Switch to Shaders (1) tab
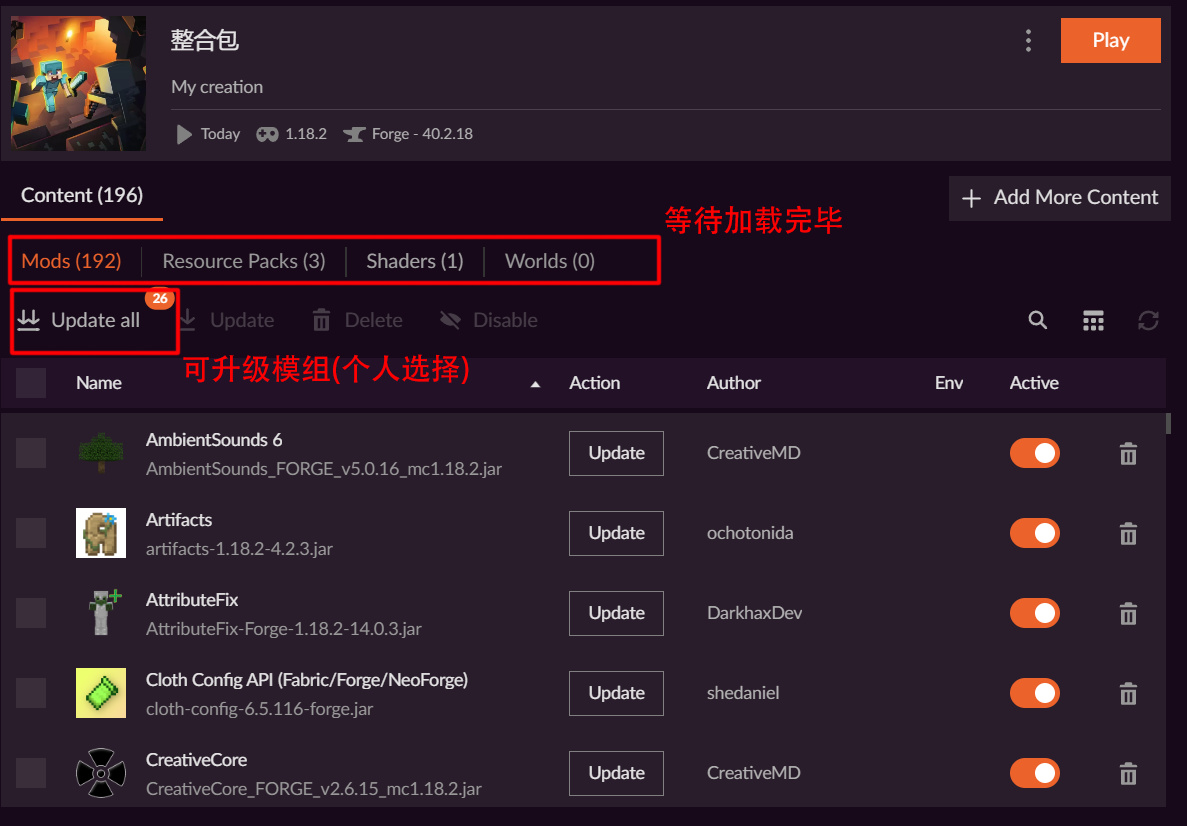Screen dimensions: 1187x826 [x=415, y=261]
